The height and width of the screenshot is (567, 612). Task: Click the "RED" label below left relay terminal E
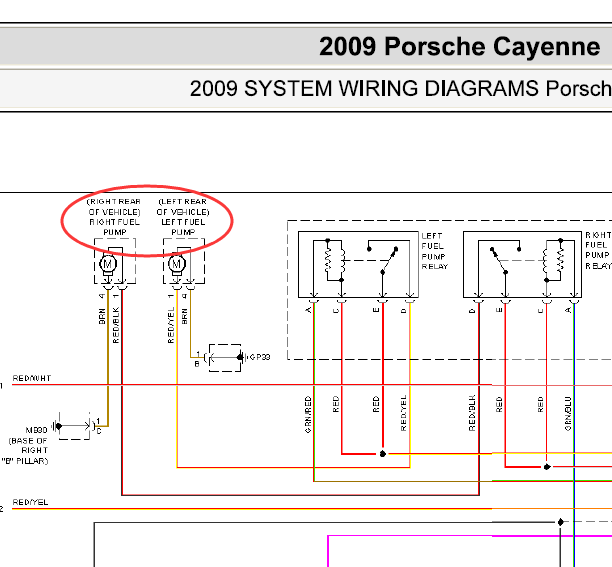[x=376, y=404]
